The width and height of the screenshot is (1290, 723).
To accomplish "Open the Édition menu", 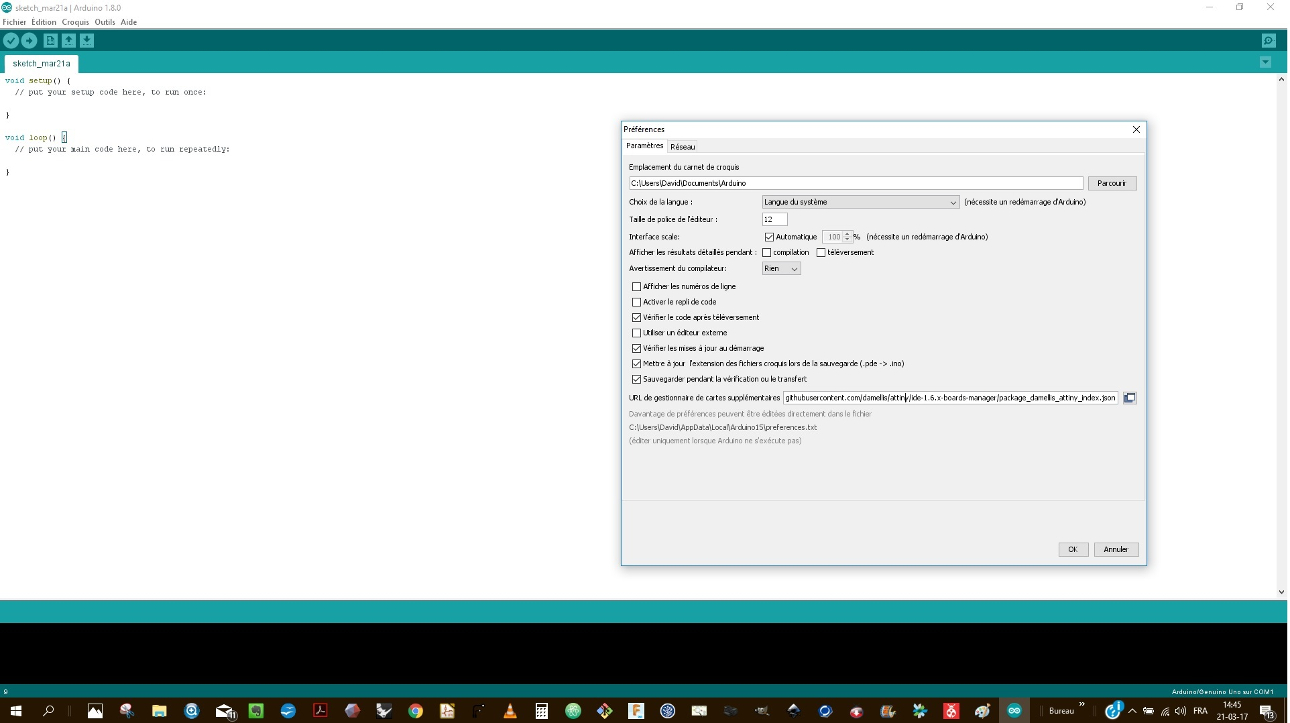I will point(44,22).
